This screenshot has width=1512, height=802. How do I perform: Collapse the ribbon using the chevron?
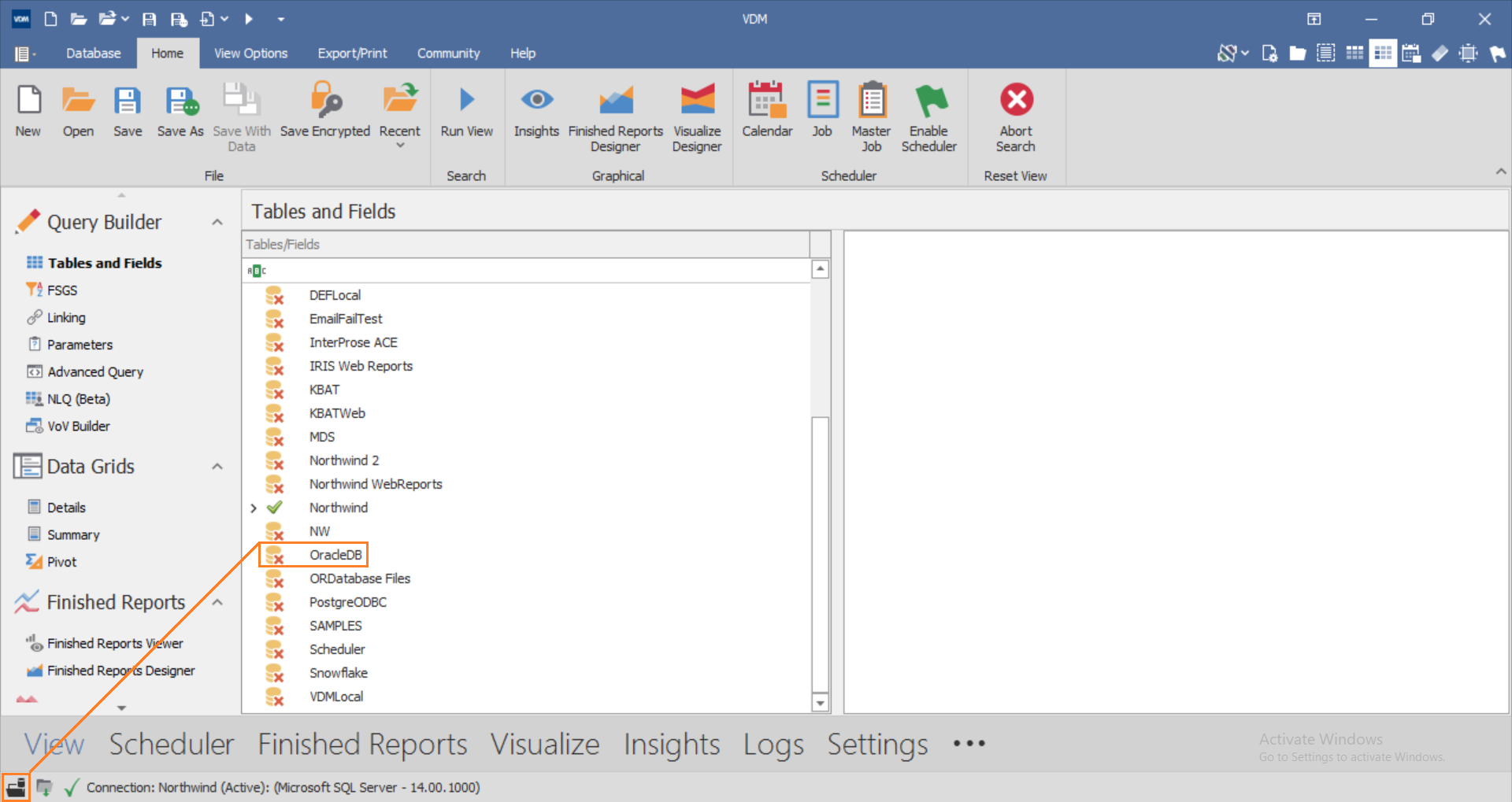1501,172
